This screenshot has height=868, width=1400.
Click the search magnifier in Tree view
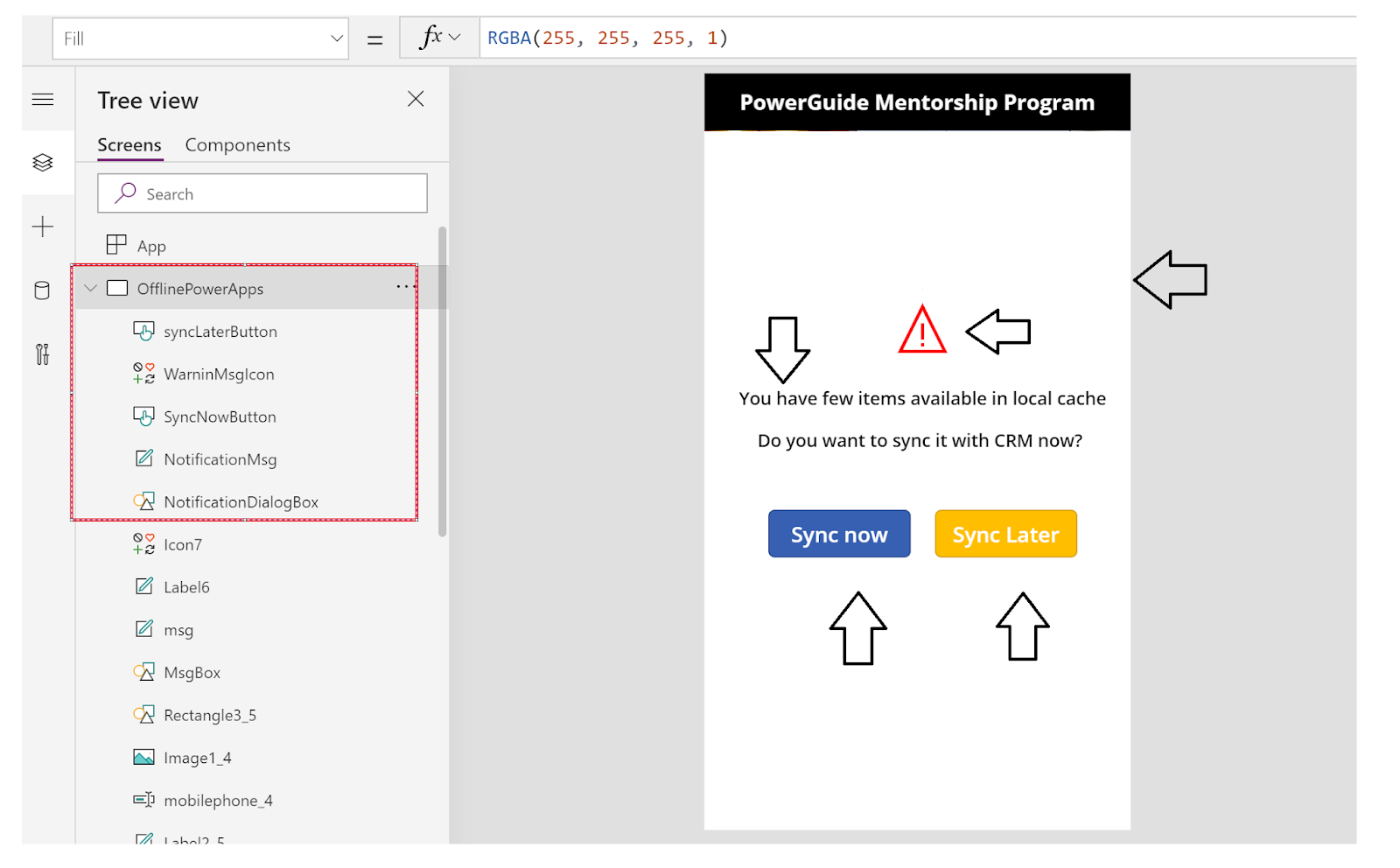(x=126, y=192)
